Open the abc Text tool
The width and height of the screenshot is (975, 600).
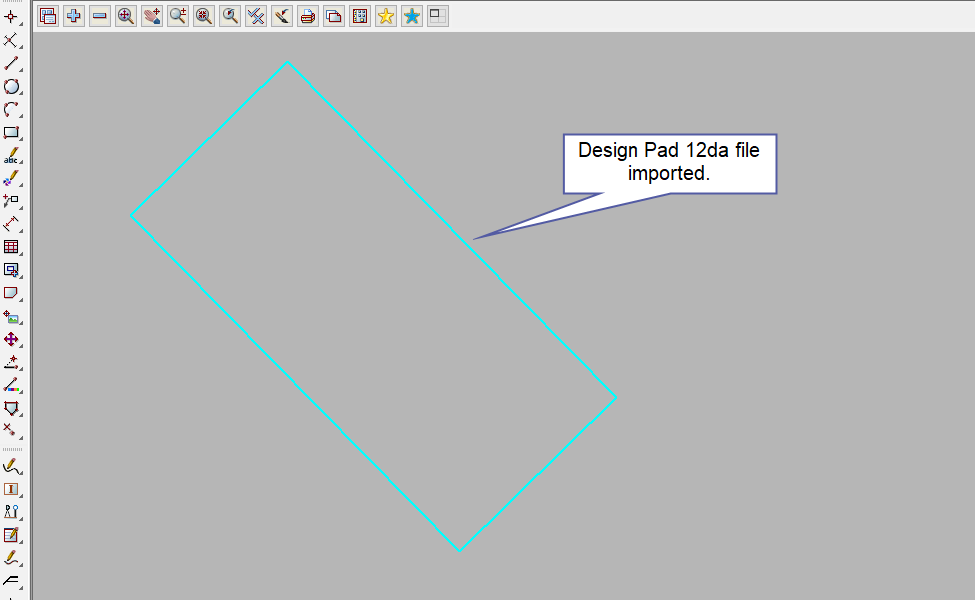coord(11,155)
